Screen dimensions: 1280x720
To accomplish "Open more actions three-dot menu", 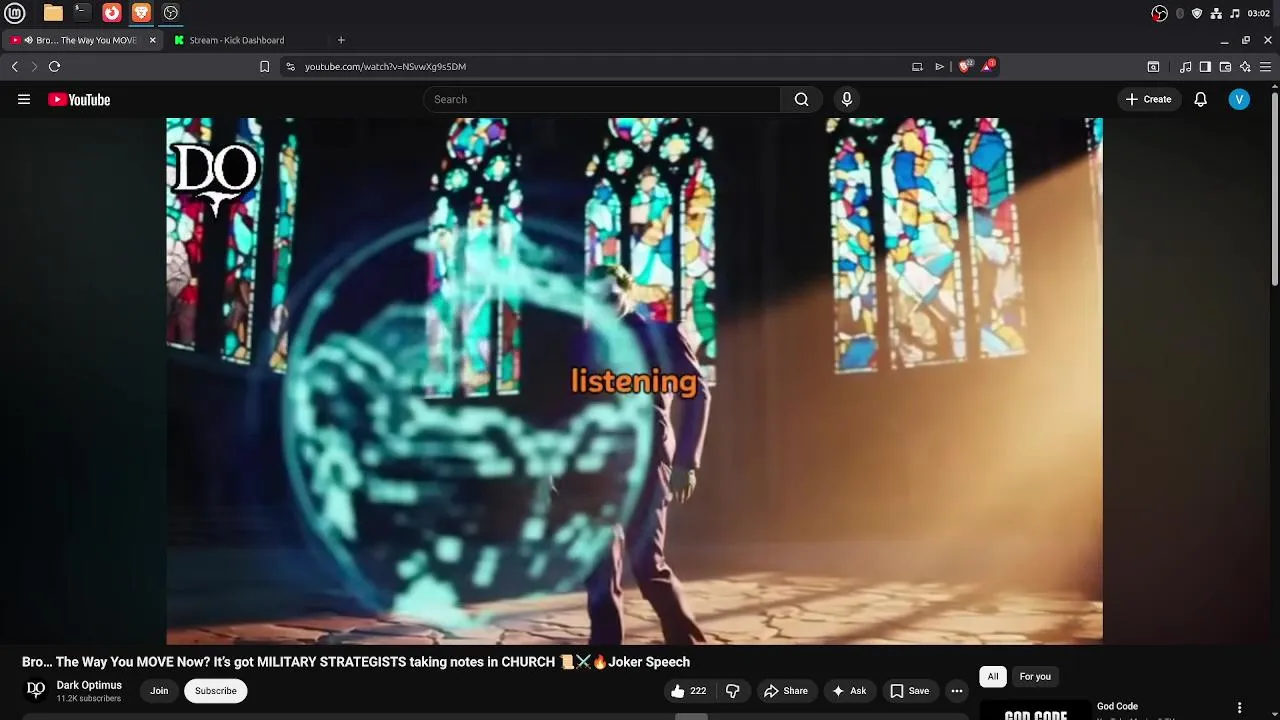I will (957, 690).
